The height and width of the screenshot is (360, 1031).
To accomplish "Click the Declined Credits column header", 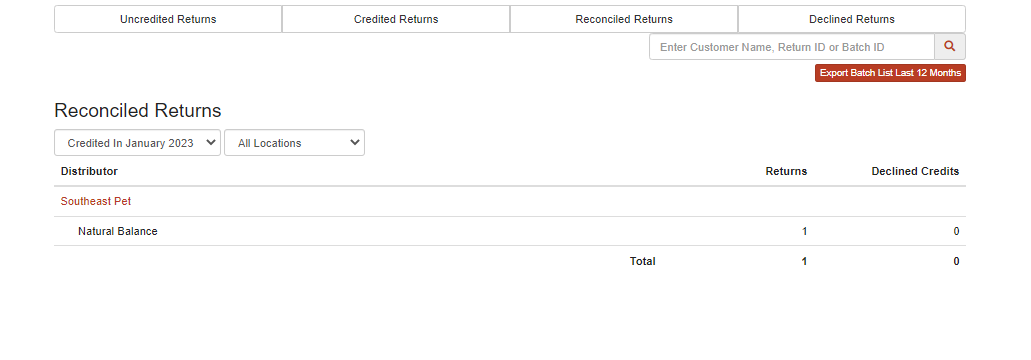I will coord(915,171).
